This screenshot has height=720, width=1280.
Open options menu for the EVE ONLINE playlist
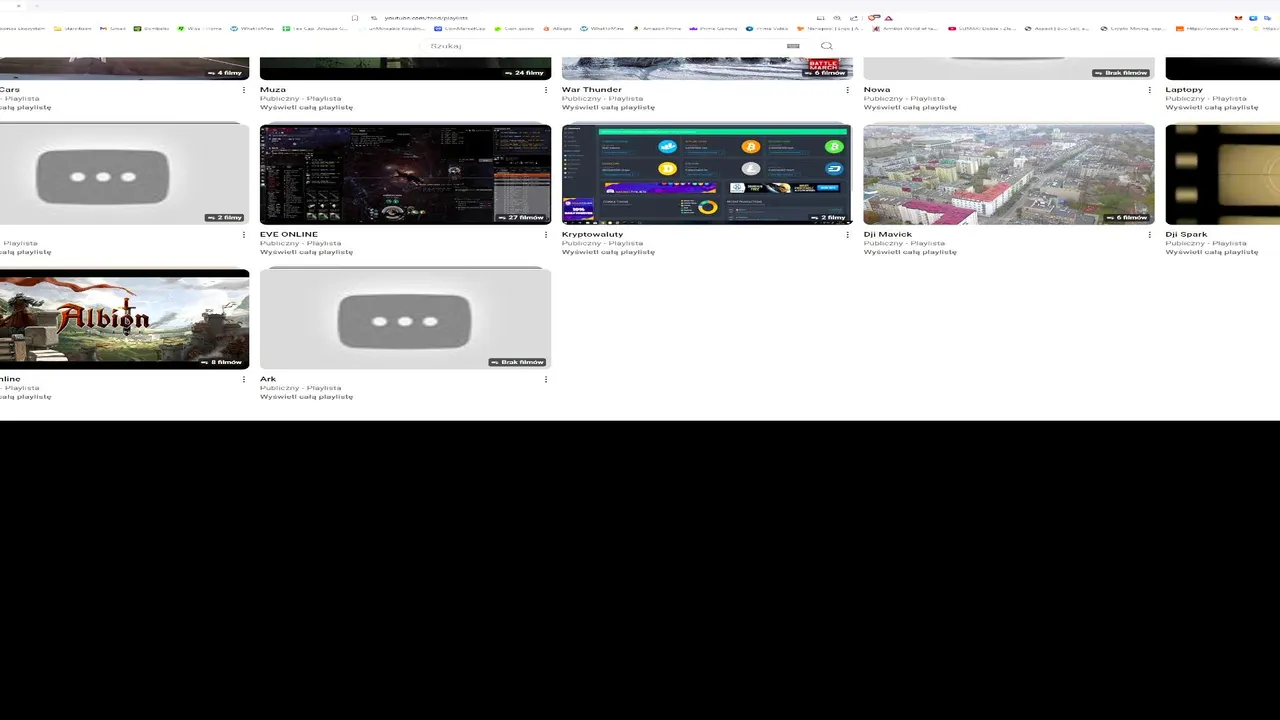pos(546,235)
